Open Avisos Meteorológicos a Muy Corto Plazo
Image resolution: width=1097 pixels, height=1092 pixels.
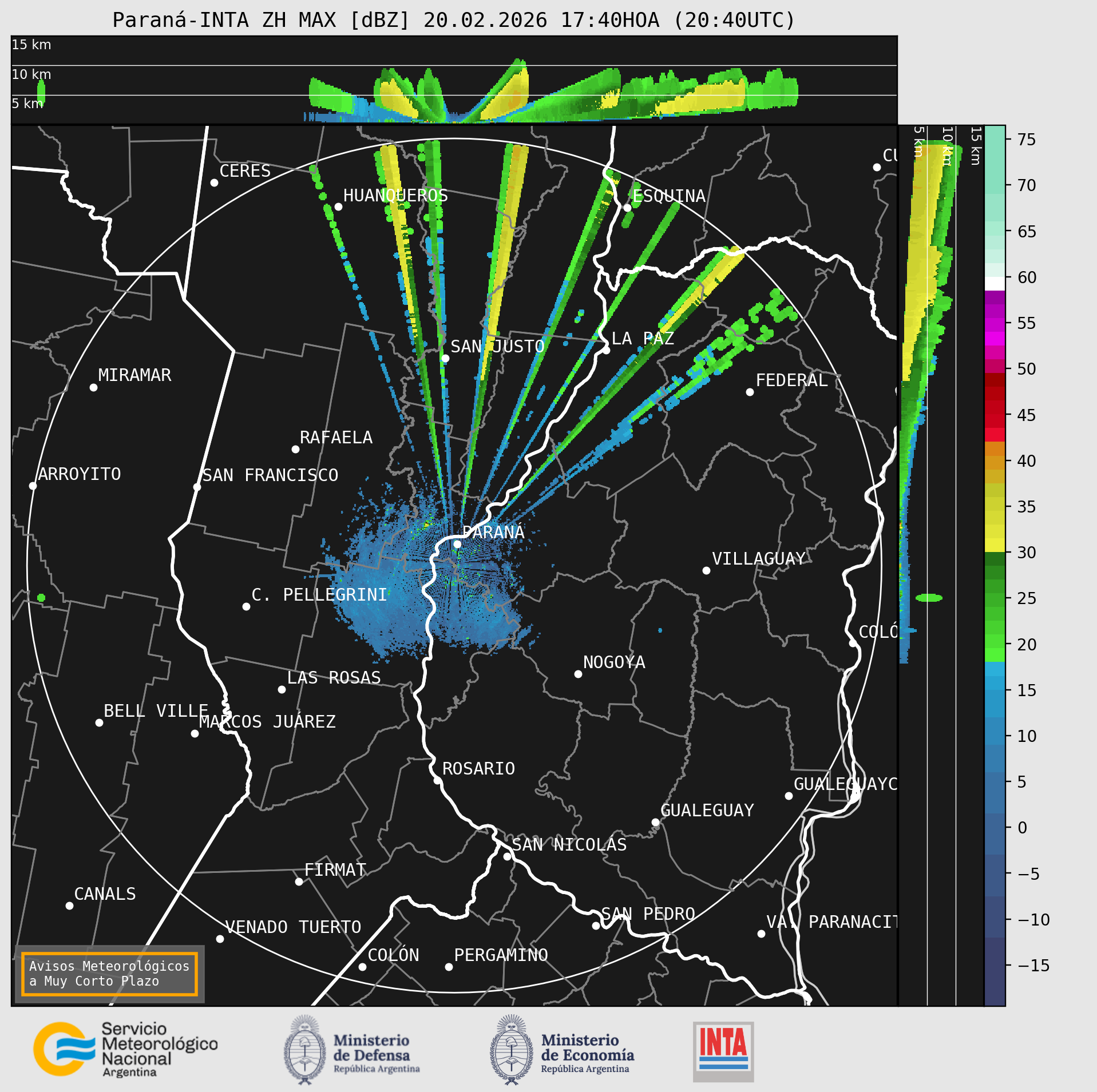(x=109, y=974)
